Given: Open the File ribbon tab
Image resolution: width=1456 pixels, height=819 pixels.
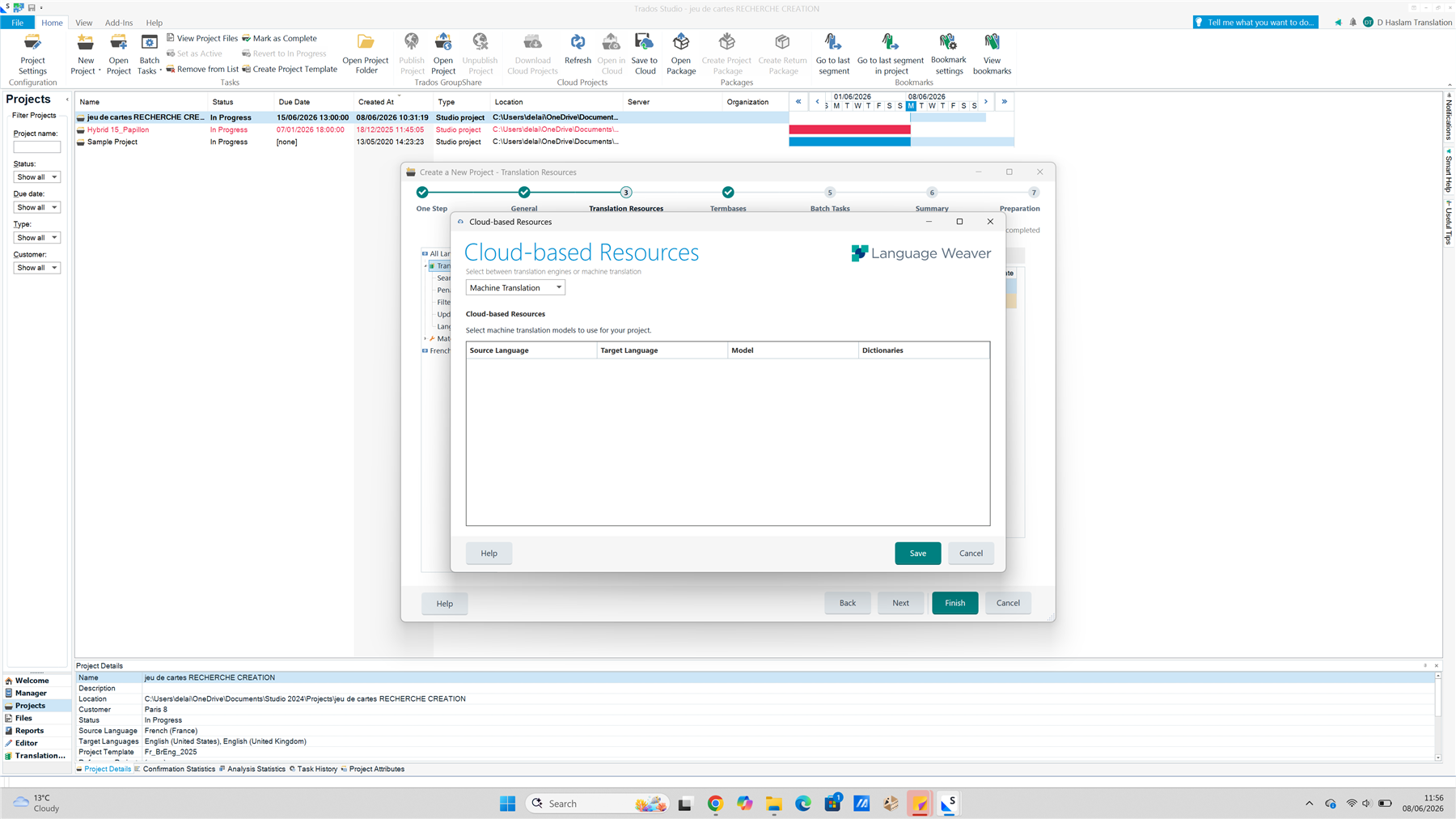Looking at the screenshot, I should (17, 23).
